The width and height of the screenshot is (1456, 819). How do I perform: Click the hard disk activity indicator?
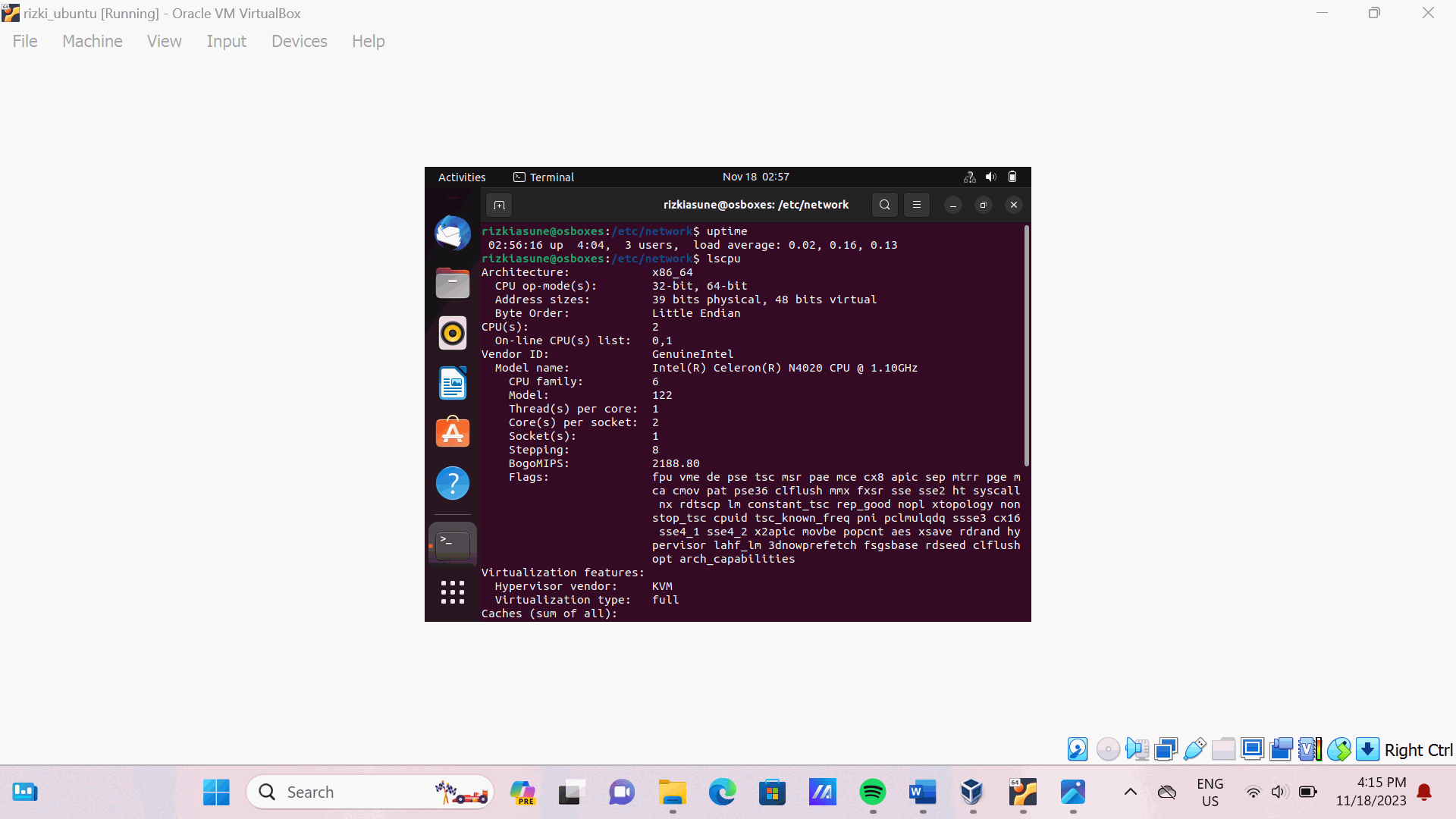[1078, 749]
